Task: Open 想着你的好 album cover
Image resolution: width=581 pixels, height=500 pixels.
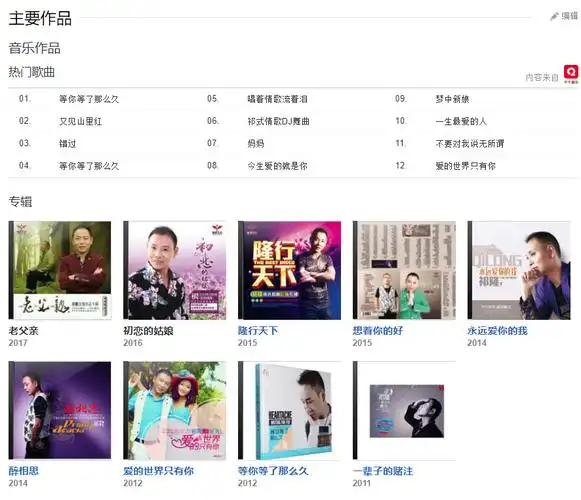Action: coord(404,270)
